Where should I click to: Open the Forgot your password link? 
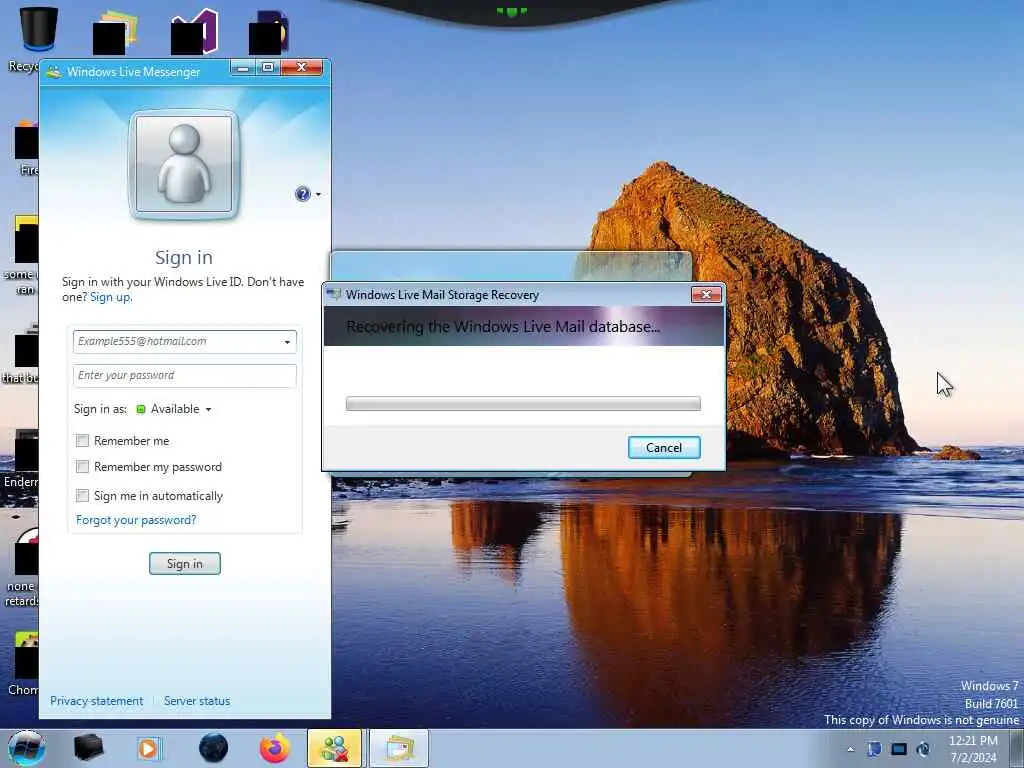(x=136, y=520)
